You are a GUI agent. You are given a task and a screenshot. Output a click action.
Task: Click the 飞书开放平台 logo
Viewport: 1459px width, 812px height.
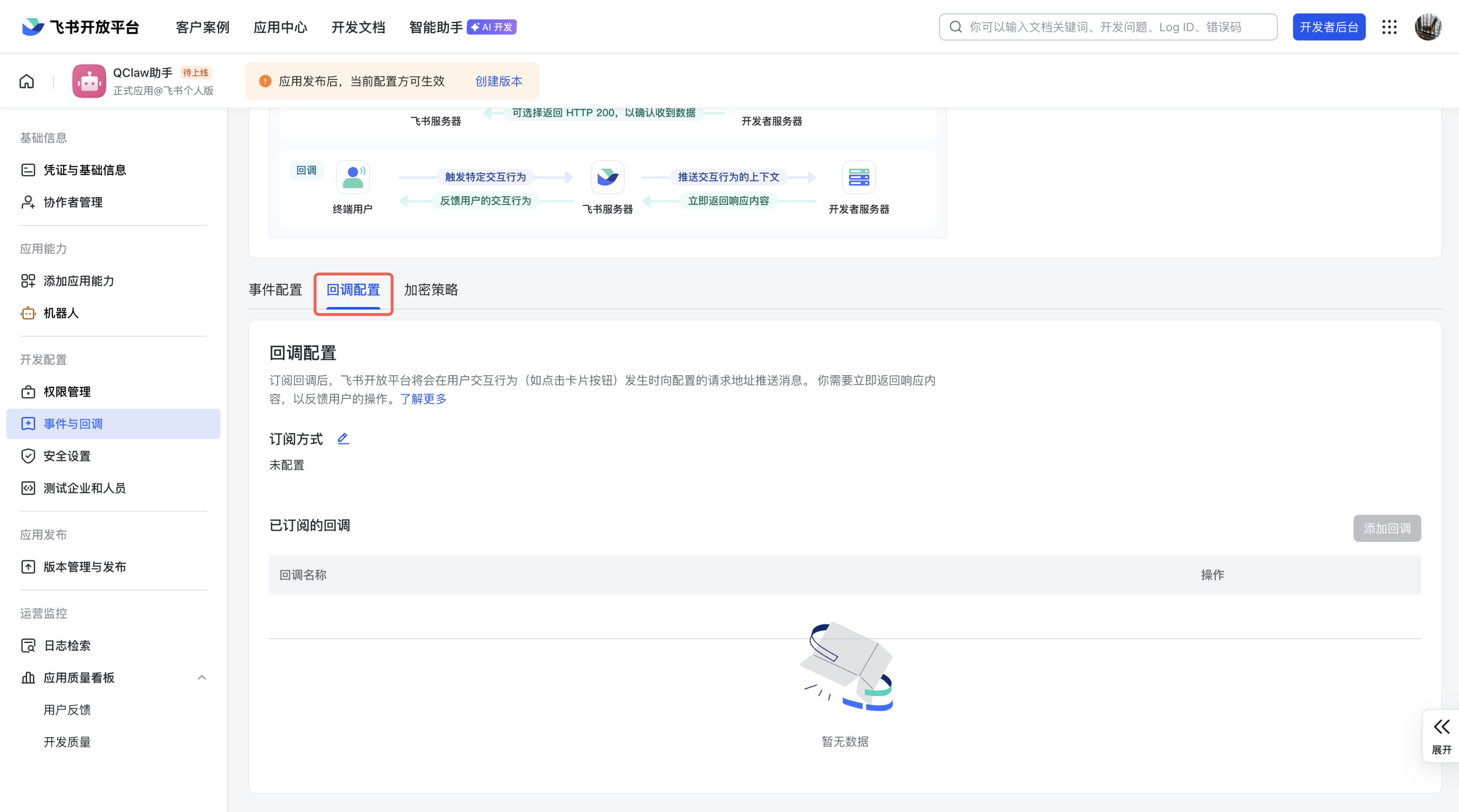(x=80, y=27)
